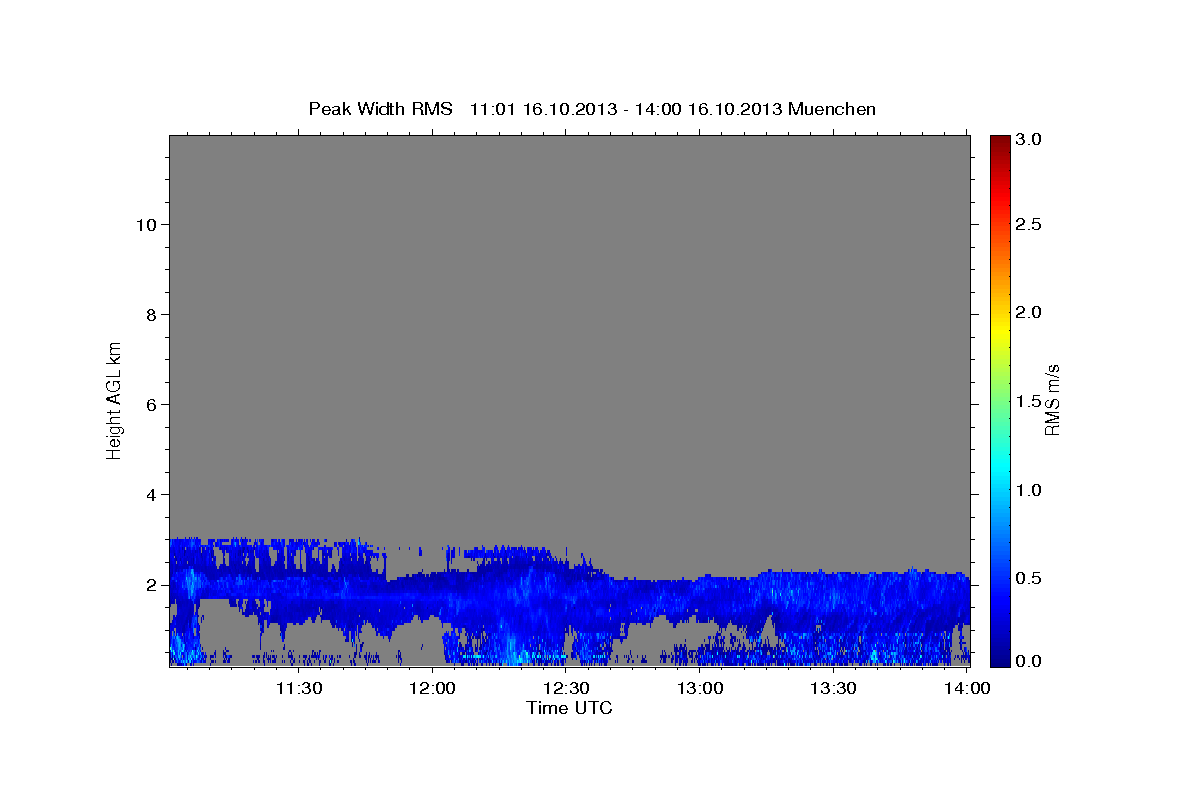Click the 13:00 time tick label

(x=700, y=688)
